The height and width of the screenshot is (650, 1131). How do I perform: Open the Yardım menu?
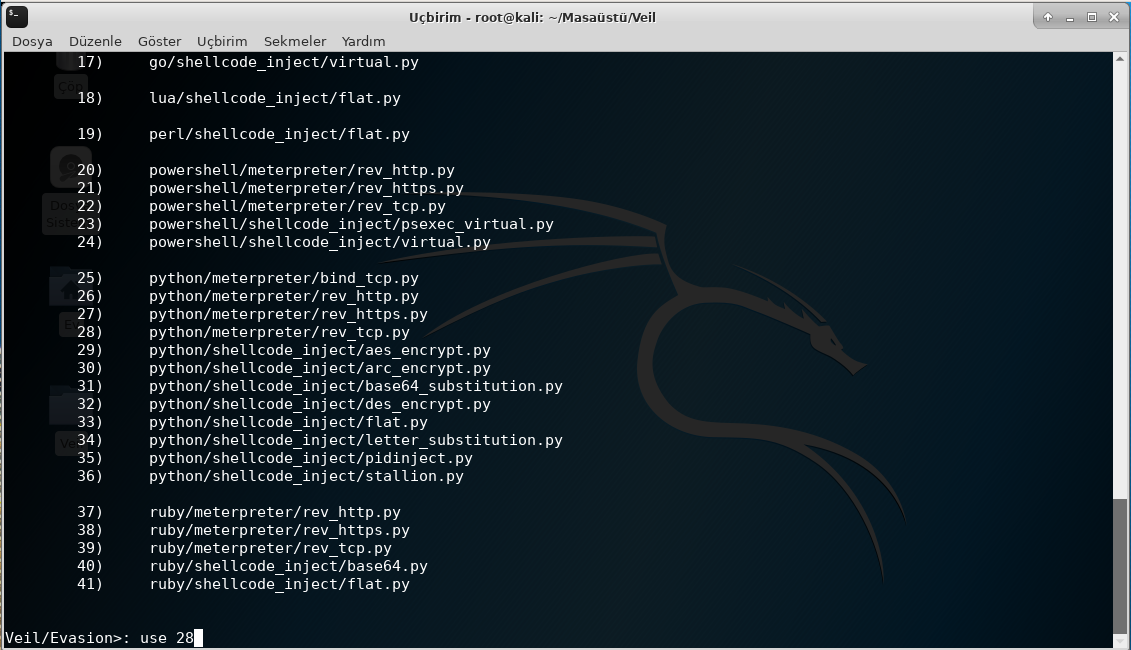click(364, 41)
